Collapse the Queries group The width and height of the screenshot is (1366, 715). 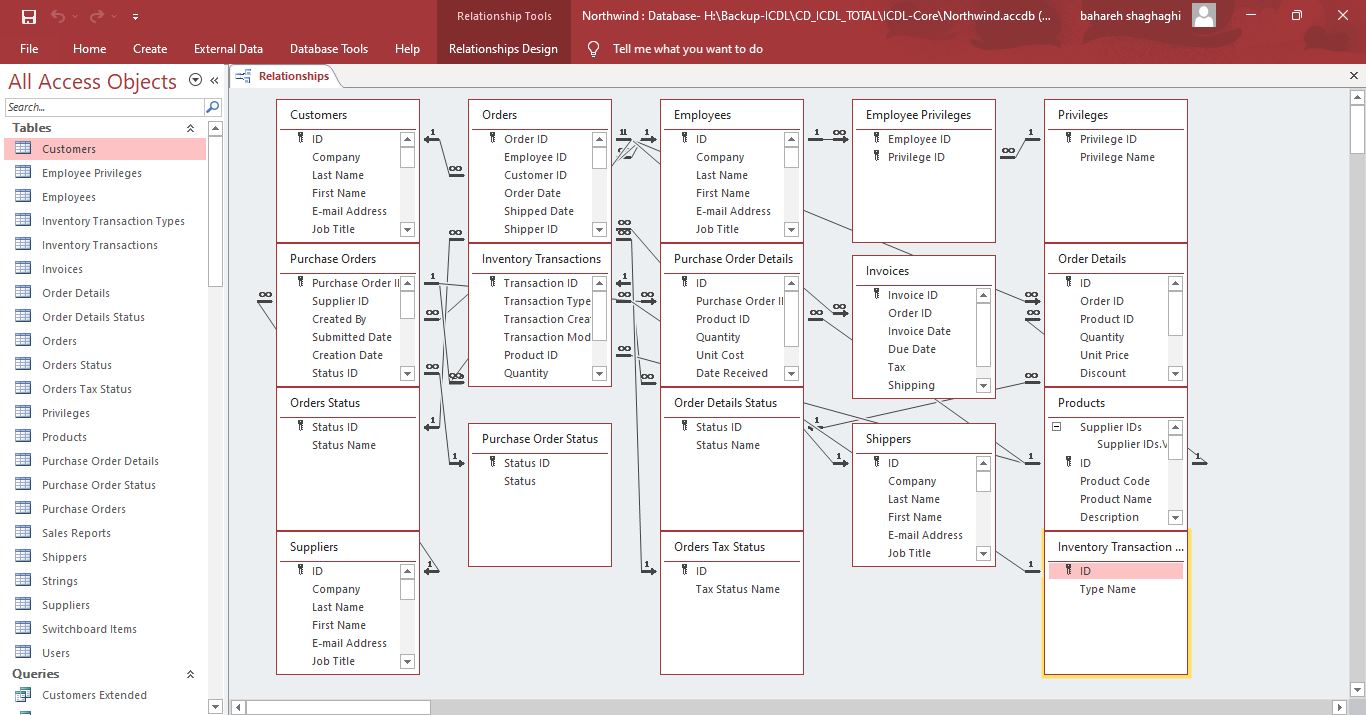pyautogui.click(x=190, y=674)
